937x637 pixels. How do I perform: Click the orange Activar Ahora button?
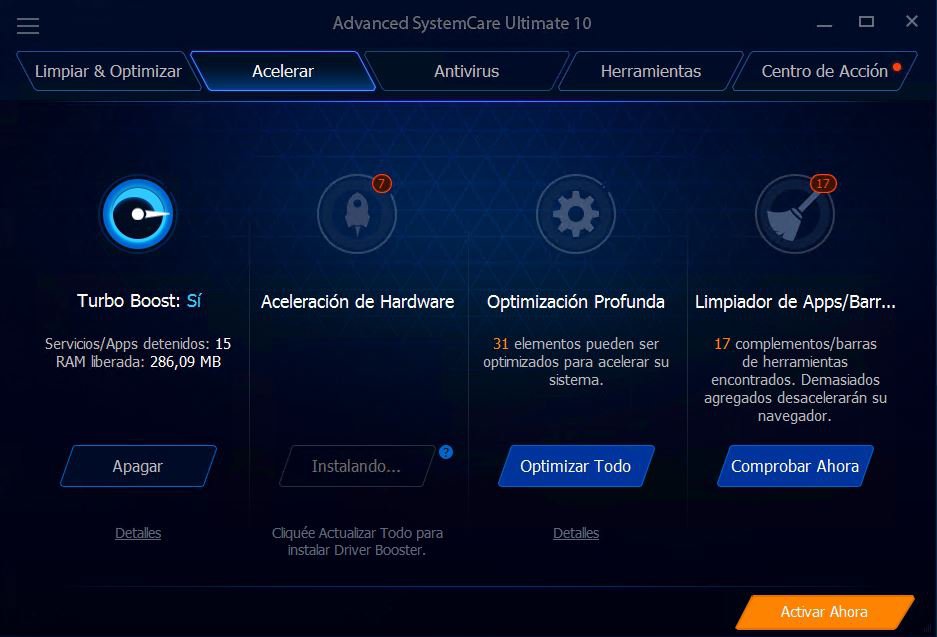(x=824, y=612)
